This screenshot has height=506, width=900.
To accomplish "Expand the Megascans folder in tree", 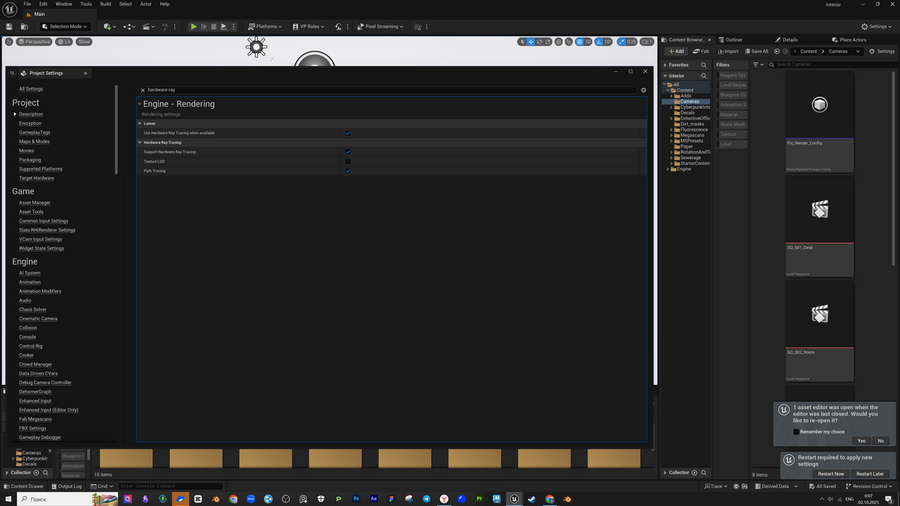I will [671, 135].
